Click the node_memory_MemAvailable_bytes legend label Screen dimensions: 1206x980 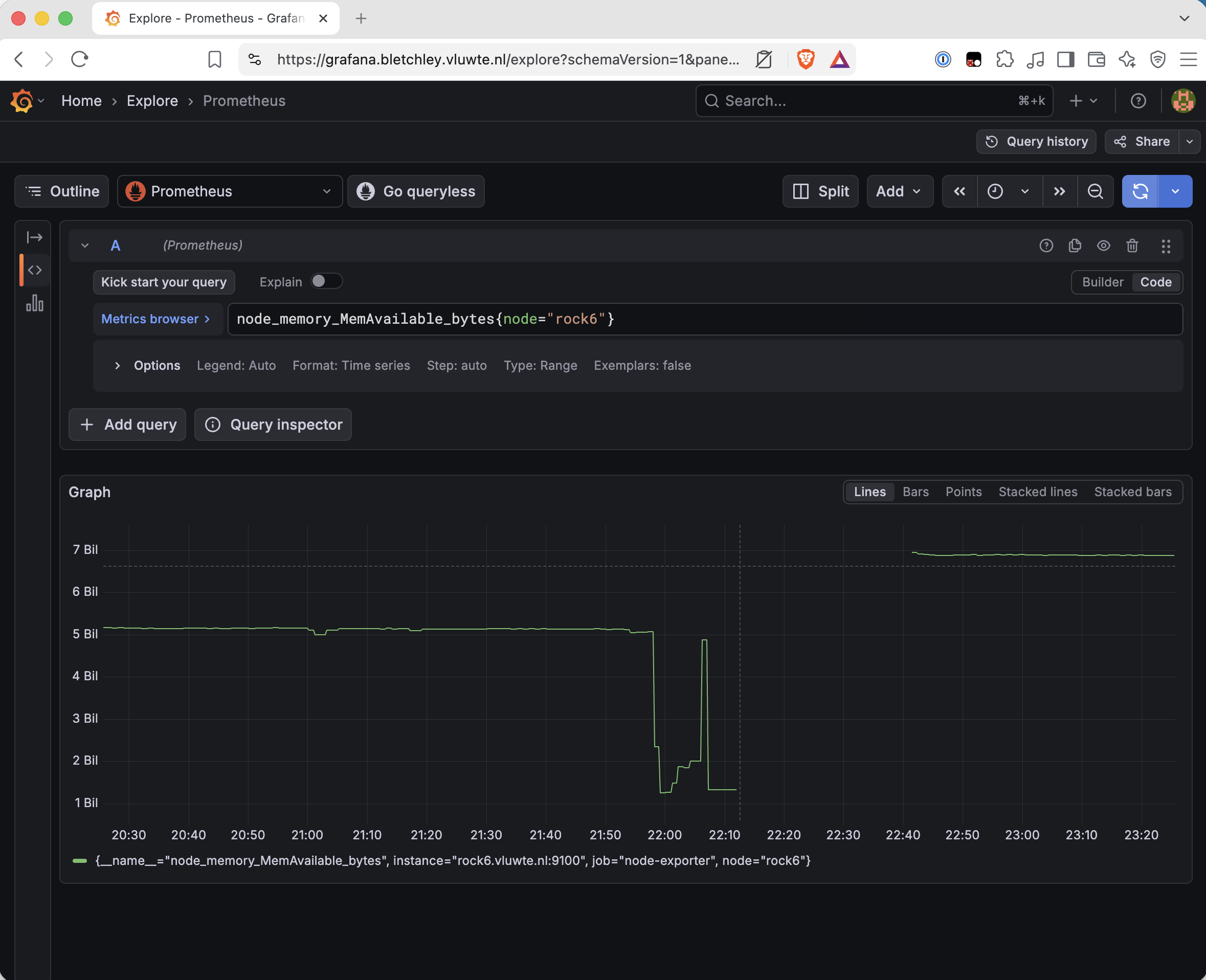pos(453,861)
